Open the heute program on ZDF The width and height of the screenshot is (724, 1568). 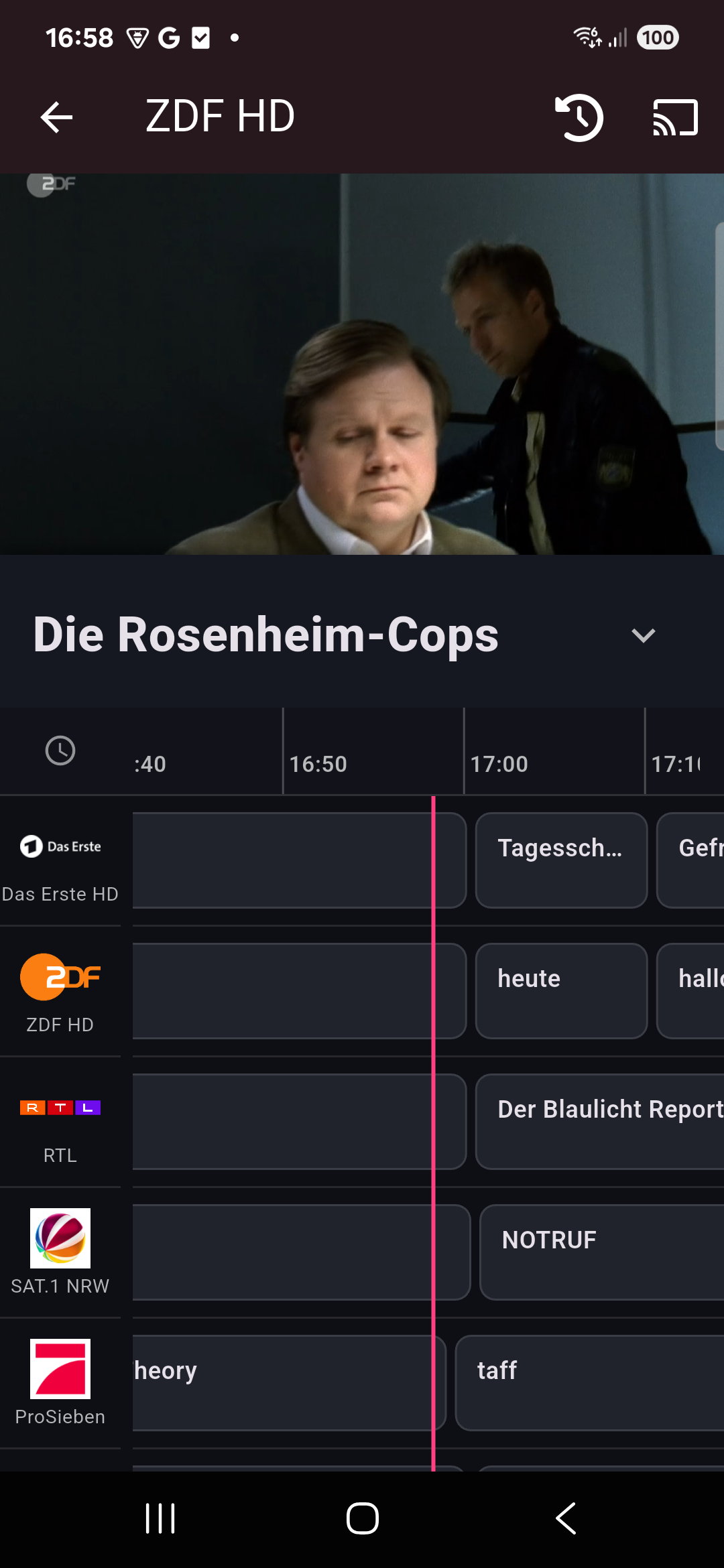point(561,991)
